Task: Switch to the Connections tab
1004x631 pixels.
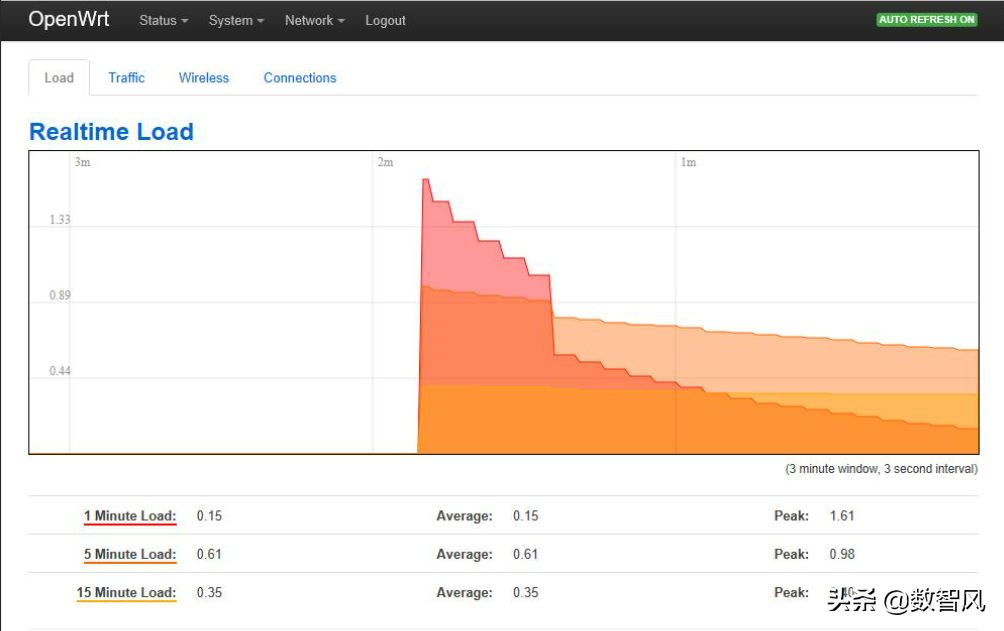Action: pos(300,78)
